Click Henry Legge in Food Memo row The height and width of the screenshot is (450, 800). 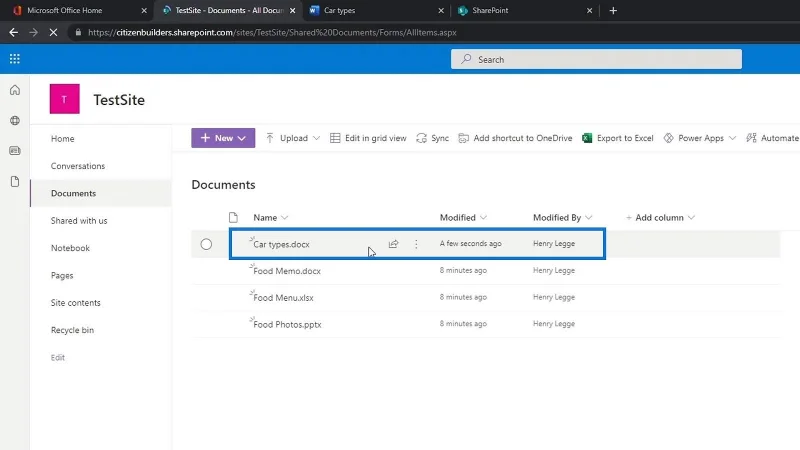pyautogui.click(x=554, y=270)
